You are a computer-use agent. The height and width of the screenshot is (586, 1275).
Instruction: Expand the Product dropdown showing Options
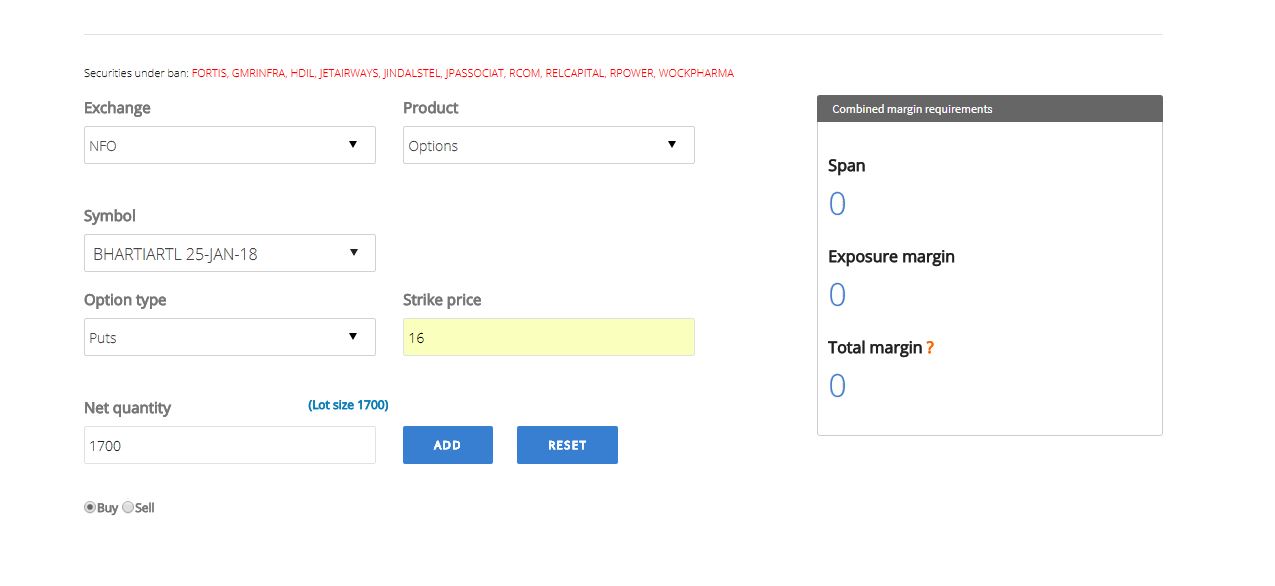coord(549,145)
